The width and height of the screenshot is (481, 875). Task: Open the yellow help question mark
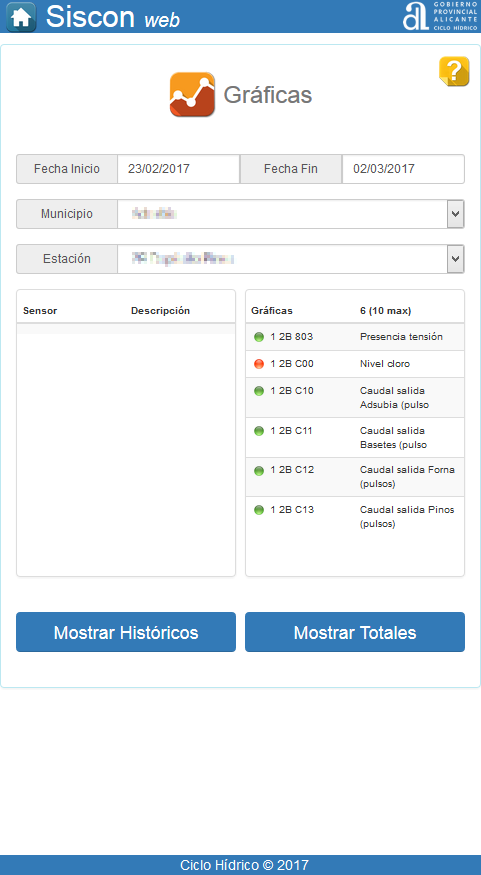tap(454, 71)
